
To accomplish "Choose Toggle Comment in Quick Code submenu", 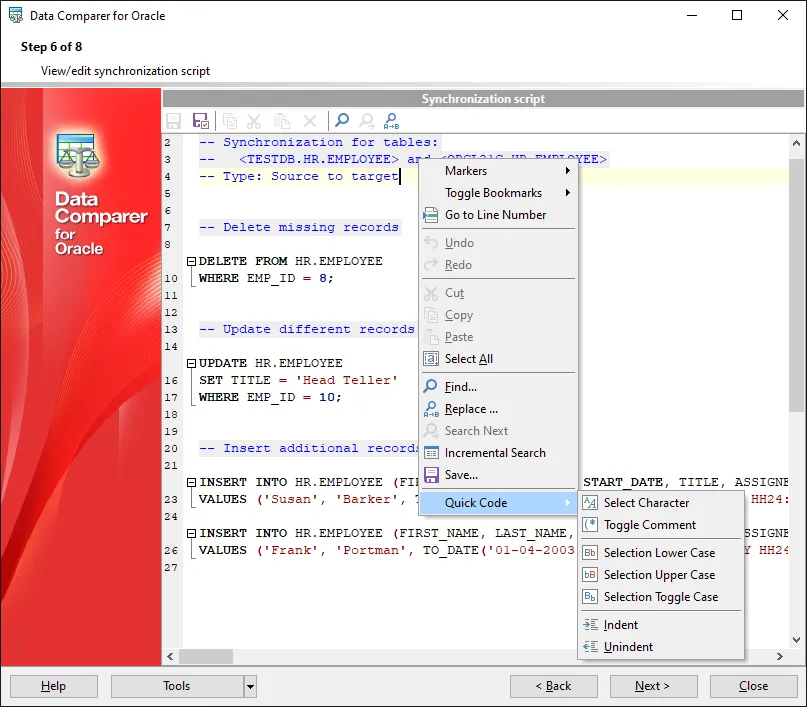I will pos(661,525).
